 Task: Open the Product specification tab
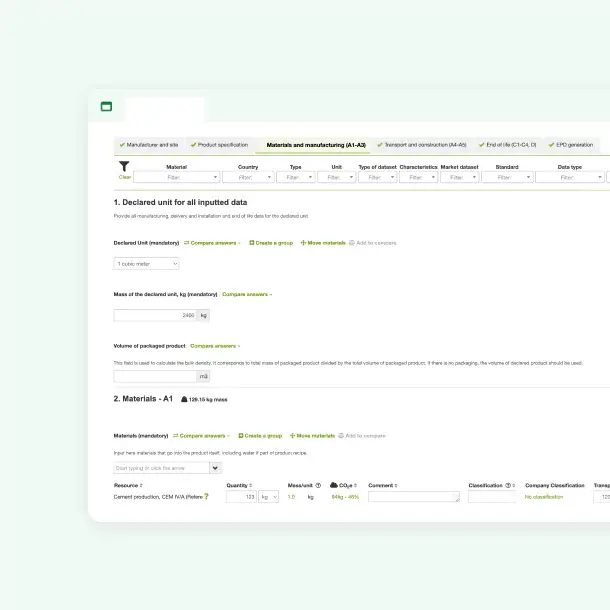[219, 145]
